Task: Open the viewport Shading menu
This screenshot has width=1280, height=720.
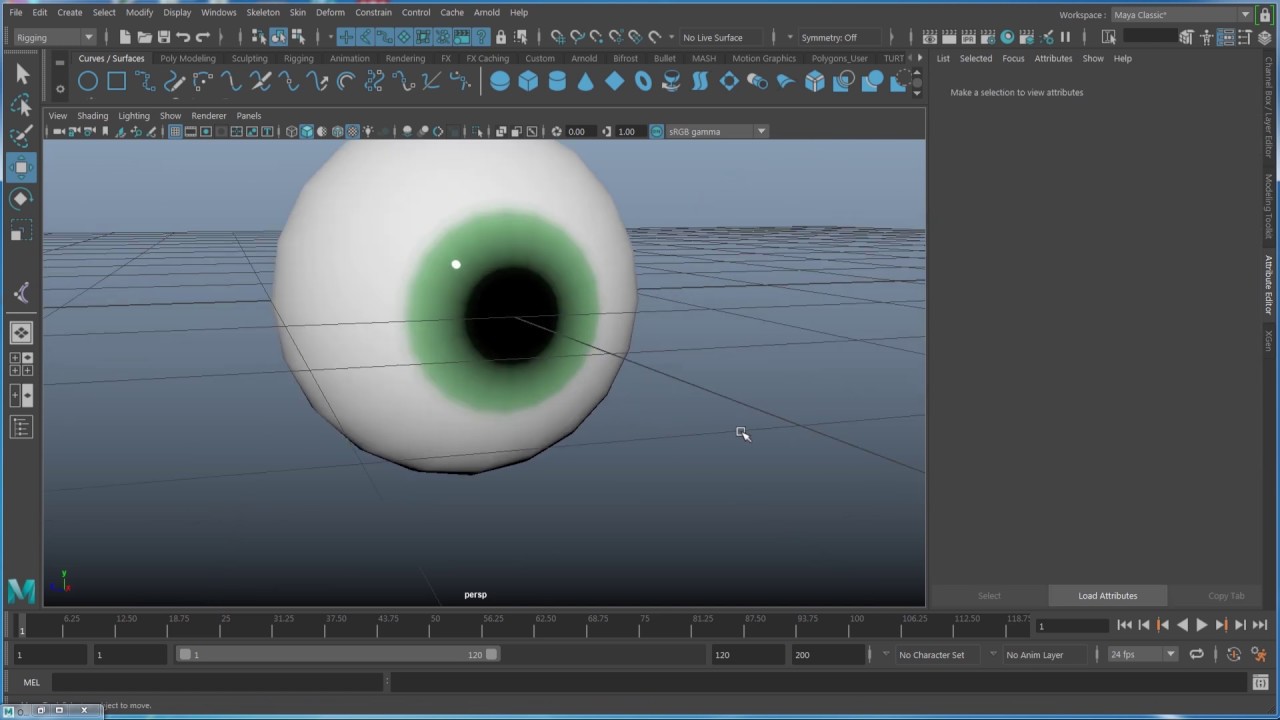Action: click(92, 115)
